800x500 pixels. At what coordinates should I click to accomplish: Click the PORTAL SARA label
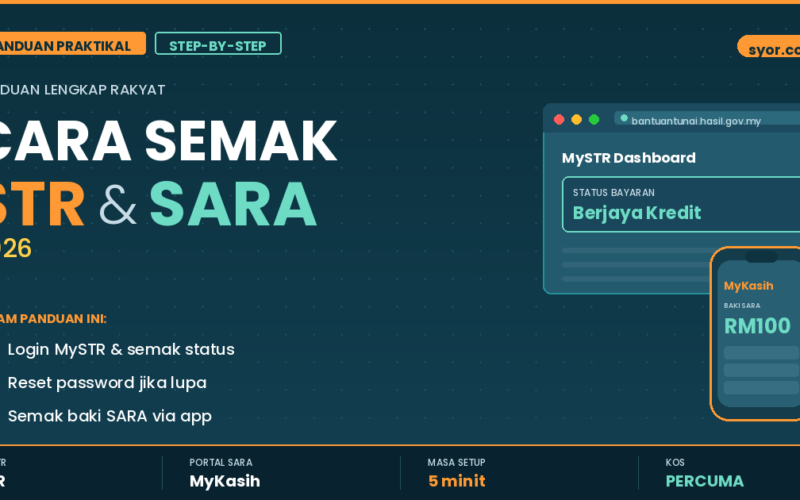click(221, 462)
